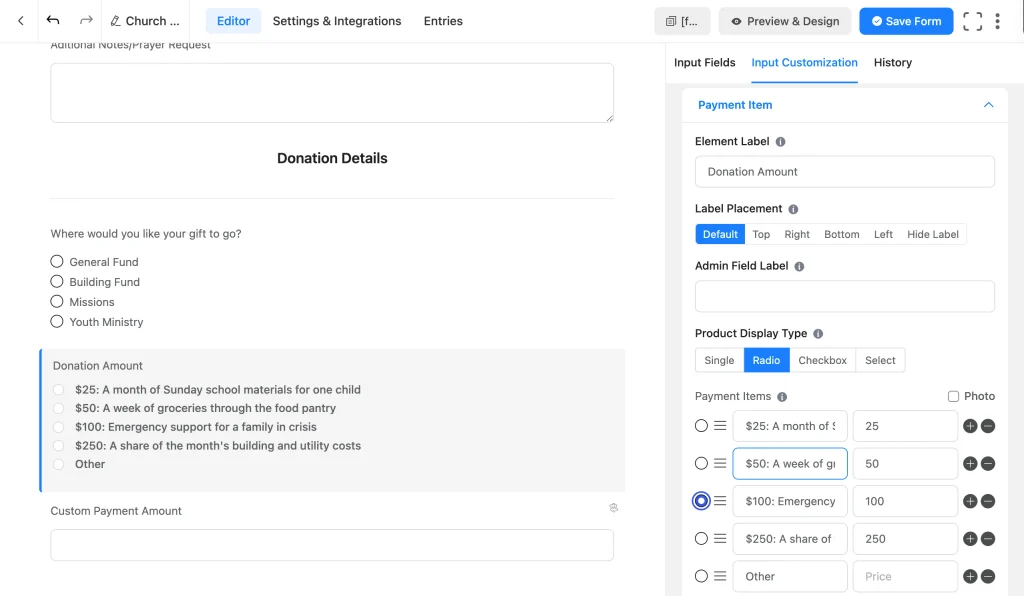
Task: Add item after the $100 Emergency row
Action: pos(970,501)
